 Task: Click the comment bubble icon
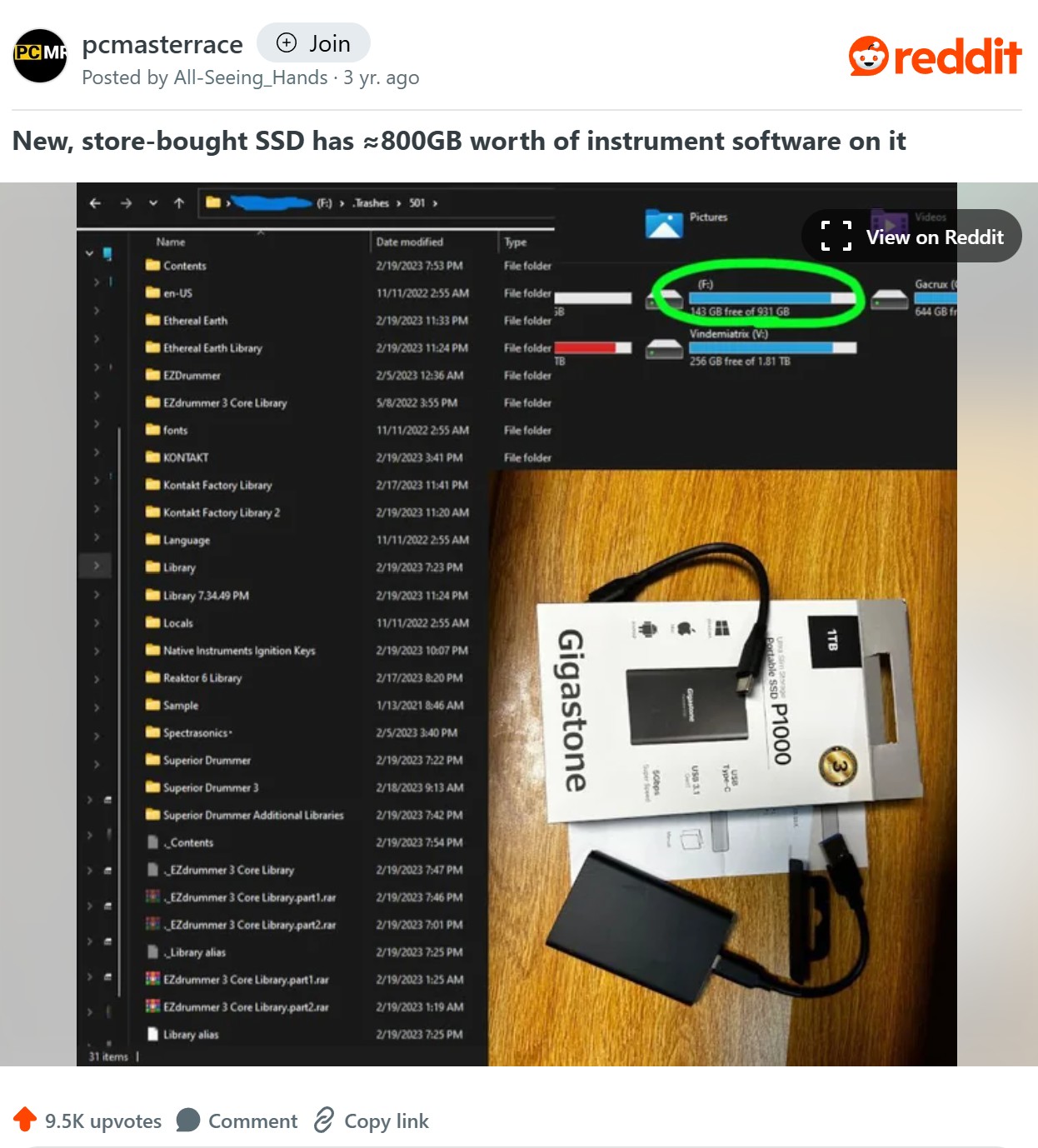click(188, 1120)
